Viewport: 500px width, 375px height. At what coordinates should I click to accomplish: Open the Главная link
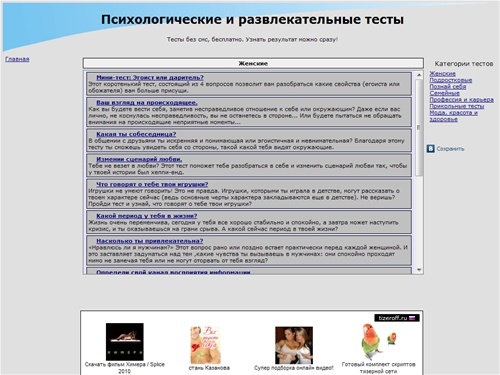[x=17, y=59]
